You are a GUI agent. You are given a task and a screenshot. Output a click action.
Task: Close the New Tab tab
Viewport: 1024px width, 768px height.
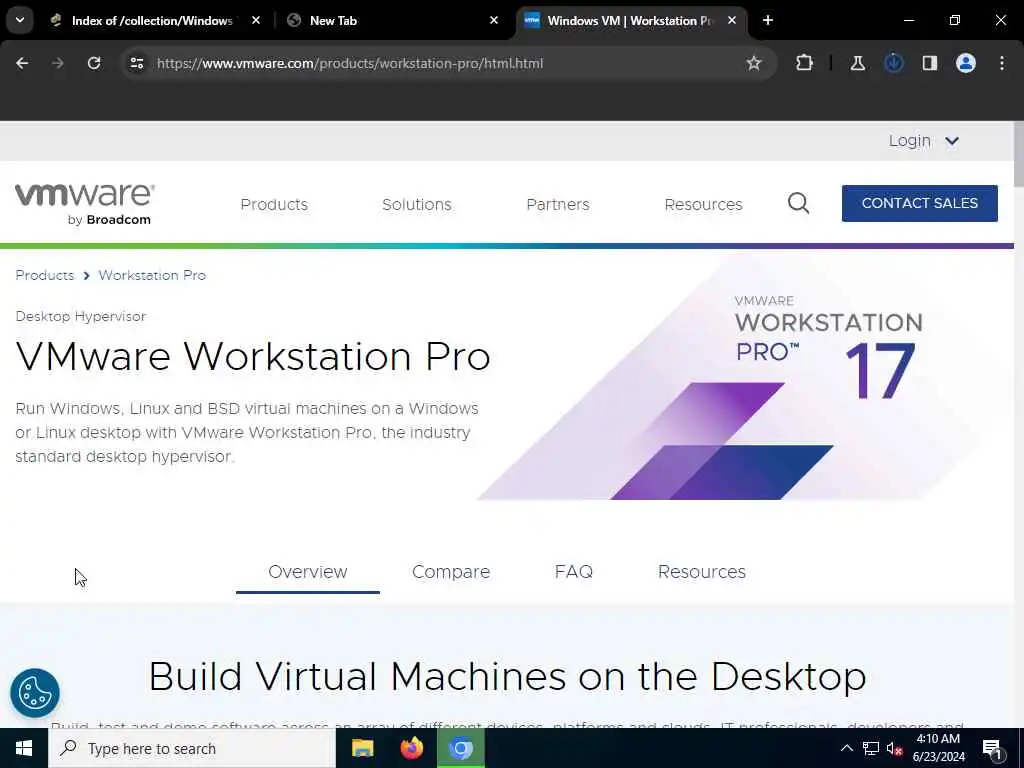(x=494, y=20)
